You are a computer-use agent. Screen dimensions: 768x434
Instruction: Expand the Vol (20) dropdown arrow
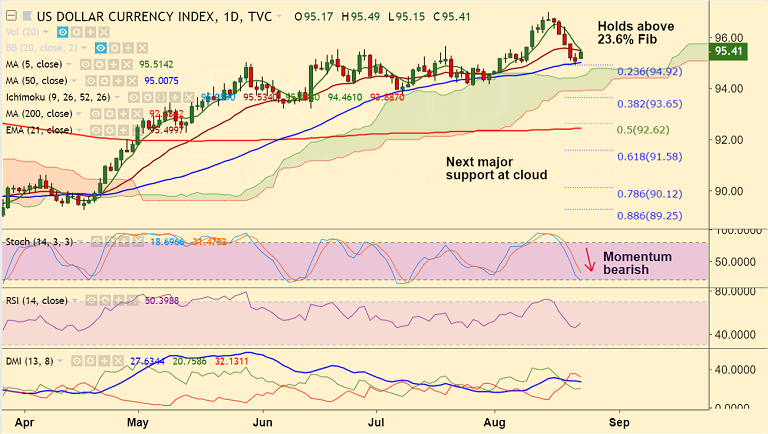(x=46, y=32)
